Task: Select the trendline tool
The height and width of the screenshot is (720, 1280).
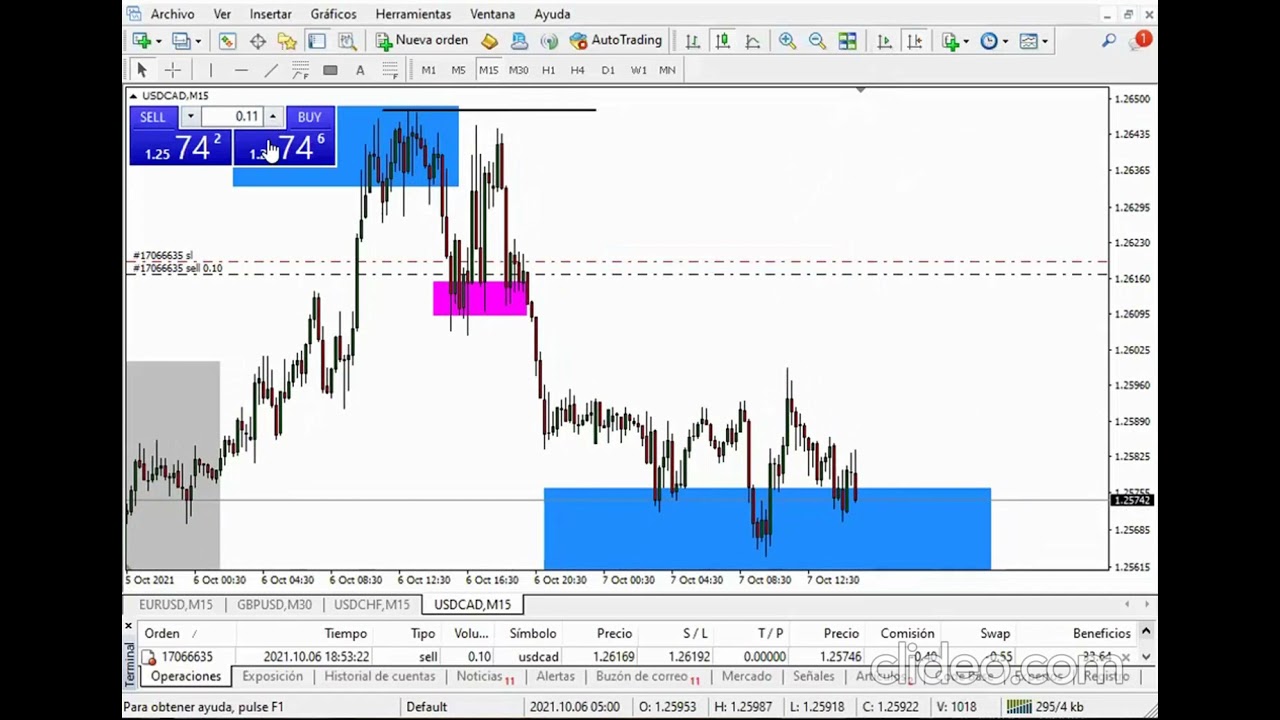Action: [270, 70]
